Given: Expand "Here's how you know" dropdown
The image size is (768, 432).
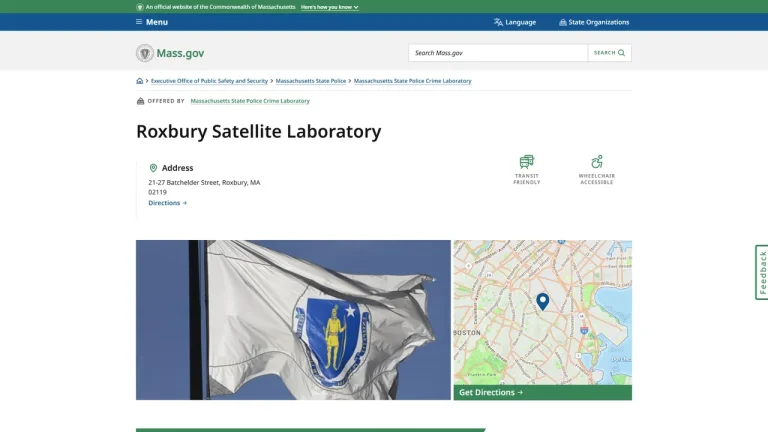Looking at the screenshot, I should (x=330, y=7).
